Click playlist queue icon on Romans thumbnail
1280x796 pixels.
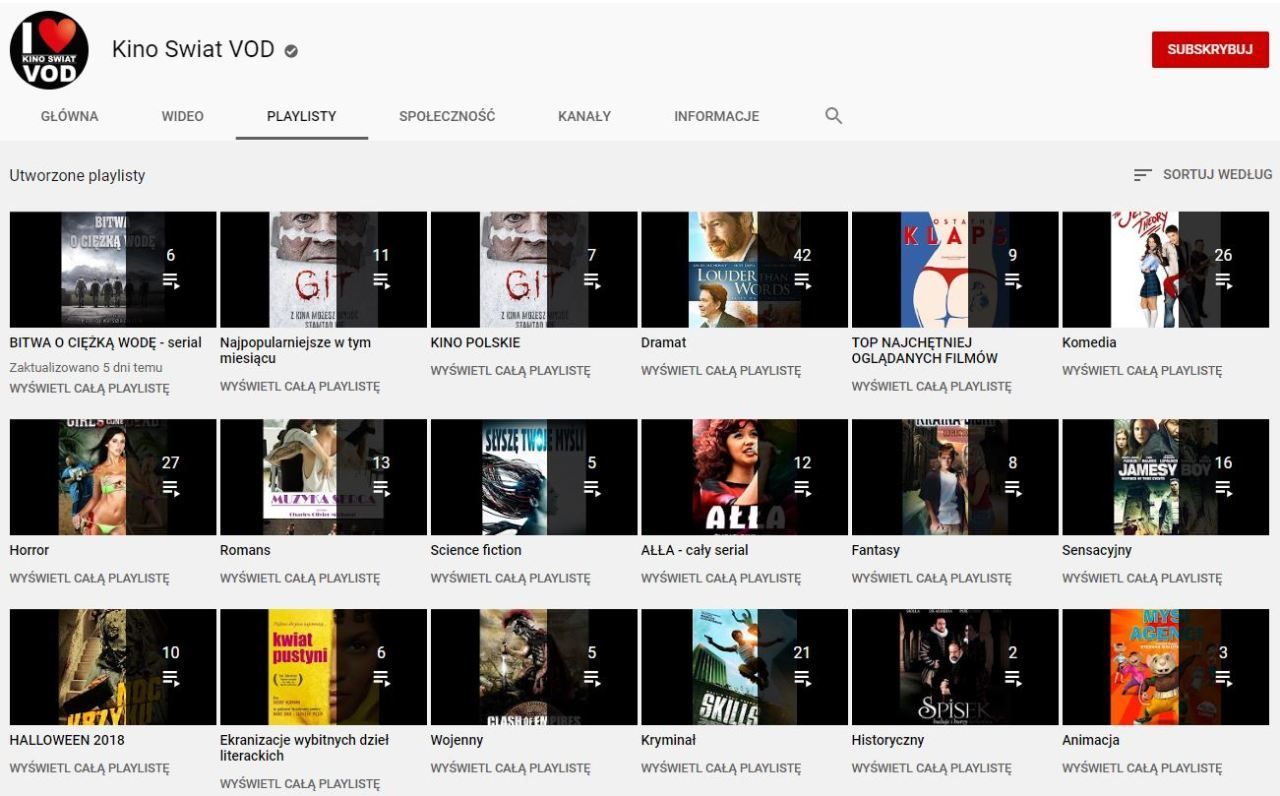click(381, 488)
